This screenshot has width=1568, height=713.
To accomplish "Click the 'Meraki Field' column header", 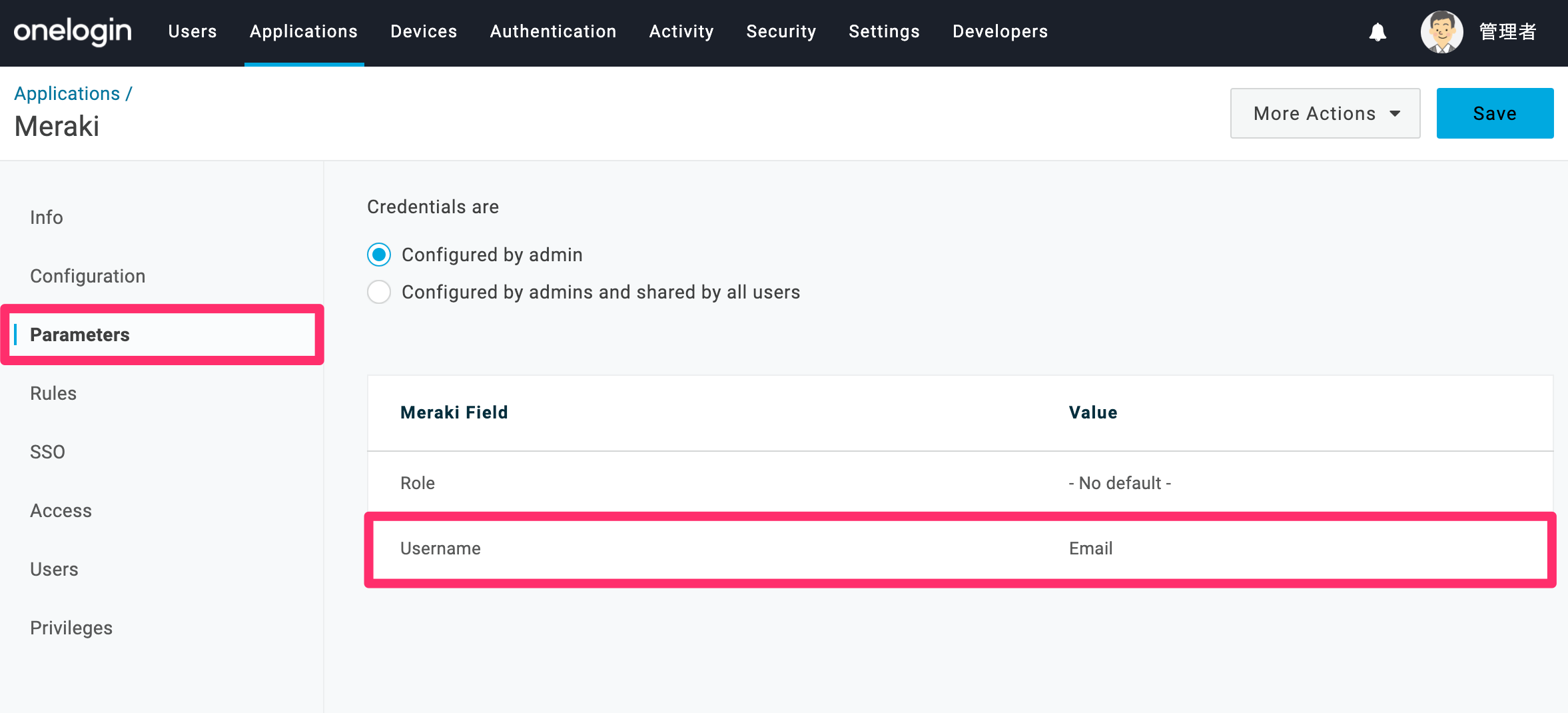I will point(454,412).
